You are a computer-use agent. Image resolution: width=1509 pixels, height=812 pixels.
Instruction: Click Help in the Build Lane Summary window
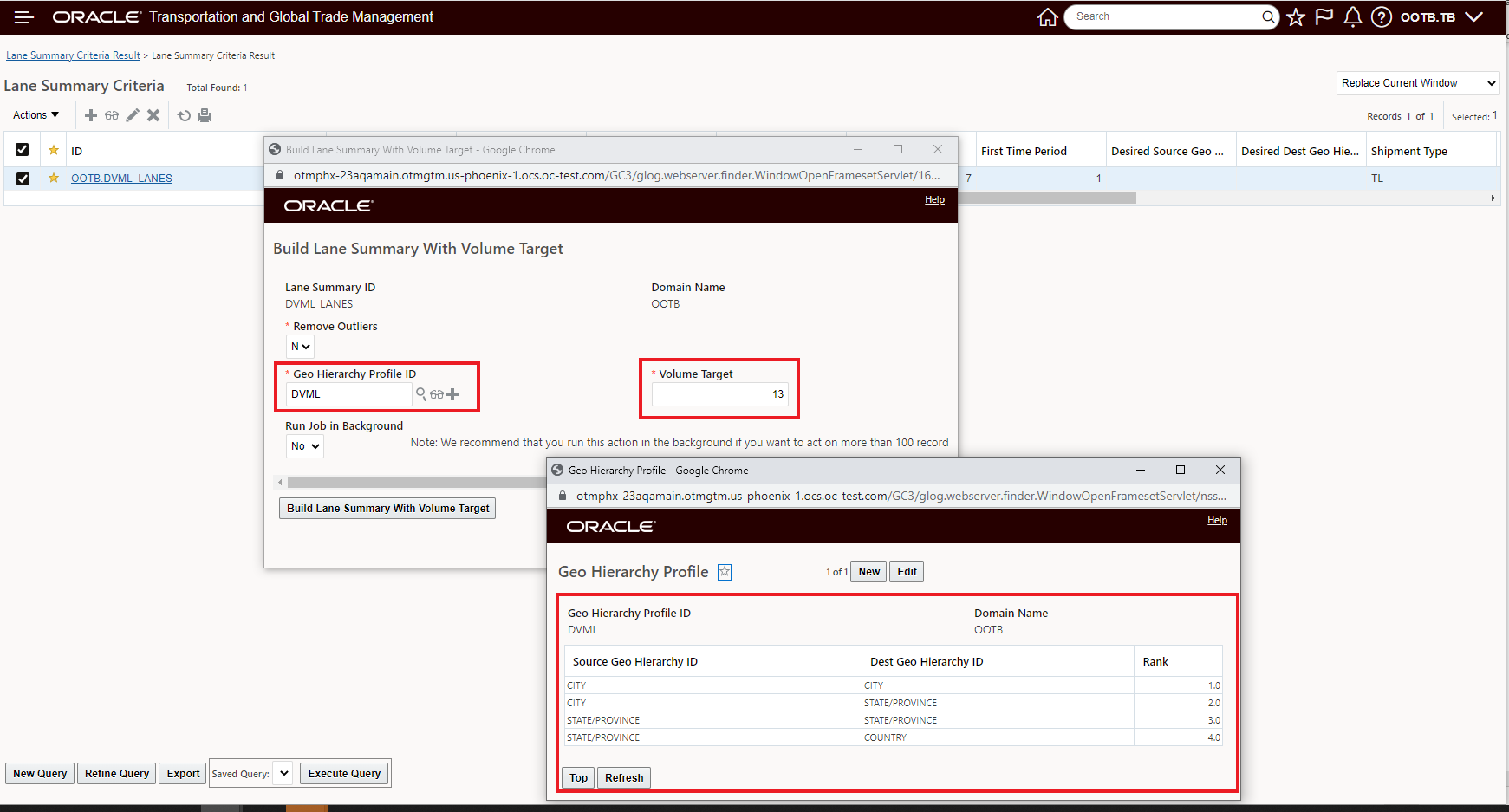click(934, 199)
